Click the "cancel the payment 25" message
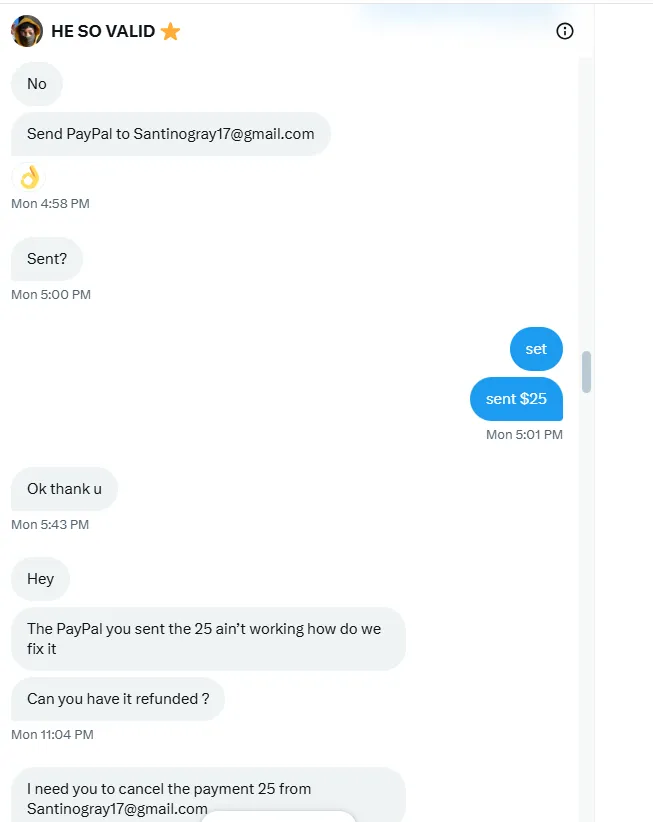This screenshot has height=822, width=653. pyautogui.click(x=208, y=796)
